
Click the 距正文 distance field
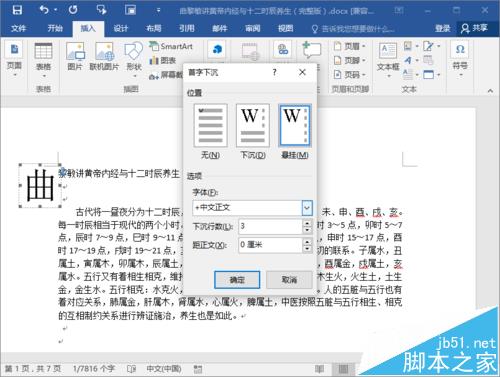click(270, 245)
